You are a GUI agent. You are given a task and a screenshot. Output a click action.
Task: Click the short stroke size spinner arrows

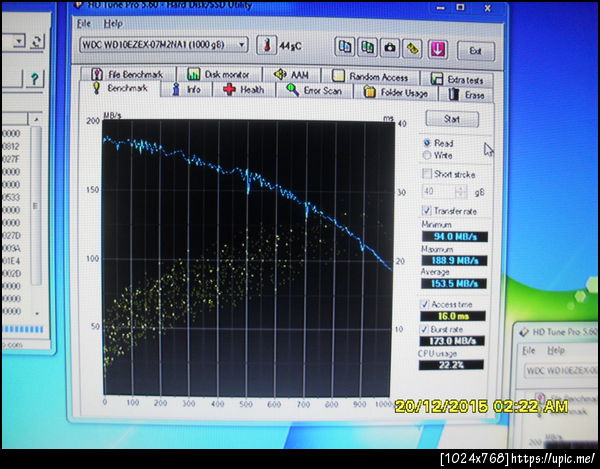coord(462,191)
